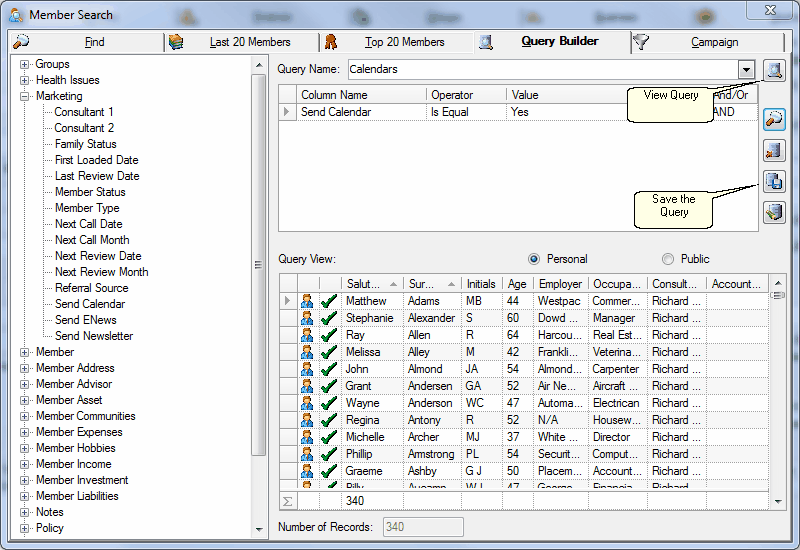Click the Operator column header in query grid
Screen dimensions: 800x550
pyautogui.click(x=466, y=95)
